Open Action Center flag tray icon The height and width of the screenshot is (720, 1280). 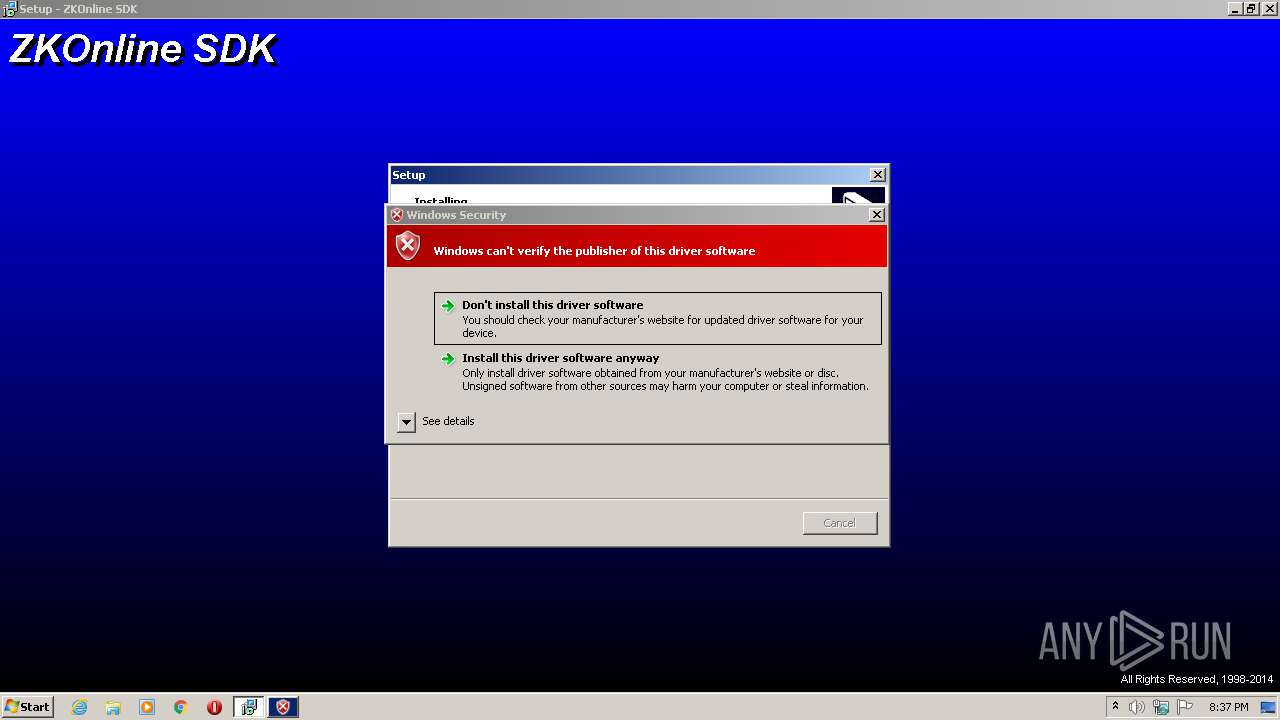[x=1185, y=707]
